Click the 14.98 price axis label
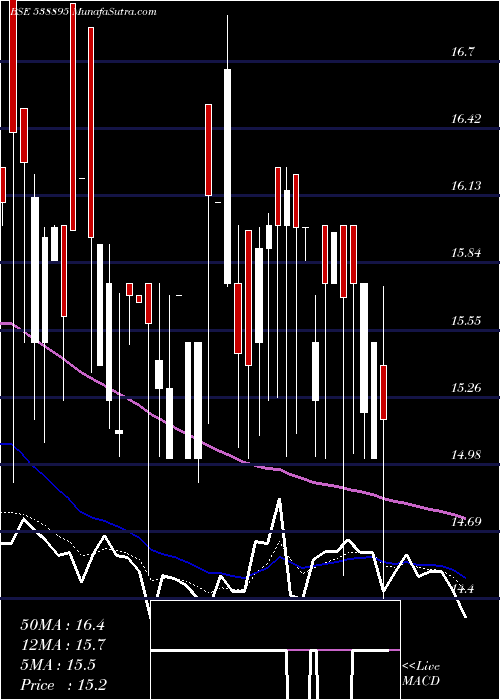The height and width of the screenshot is (700, 500). click(466, 455)
